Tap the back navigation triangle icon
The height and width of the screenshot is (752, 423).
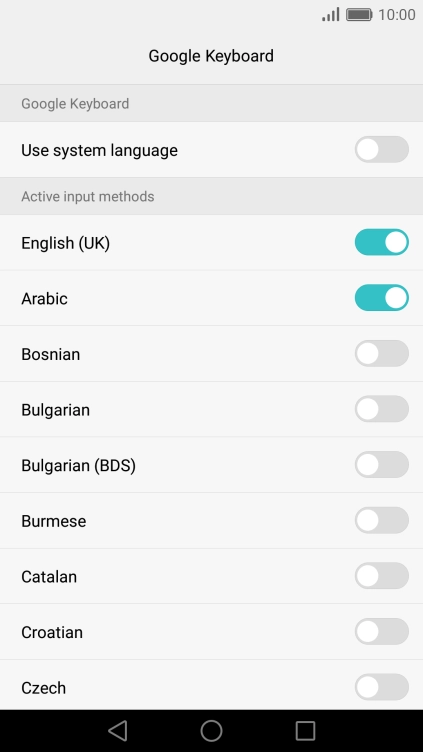[118, 730]
